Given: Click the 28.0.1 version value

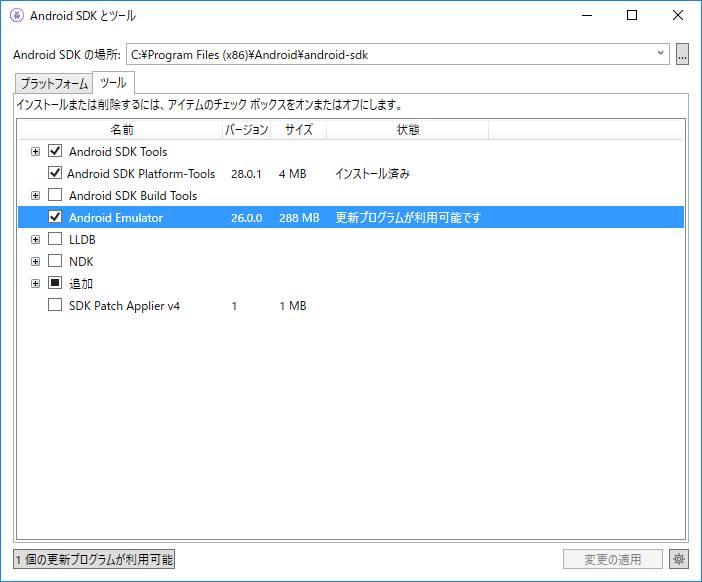Looking at the screenshot, I should 246,174.
